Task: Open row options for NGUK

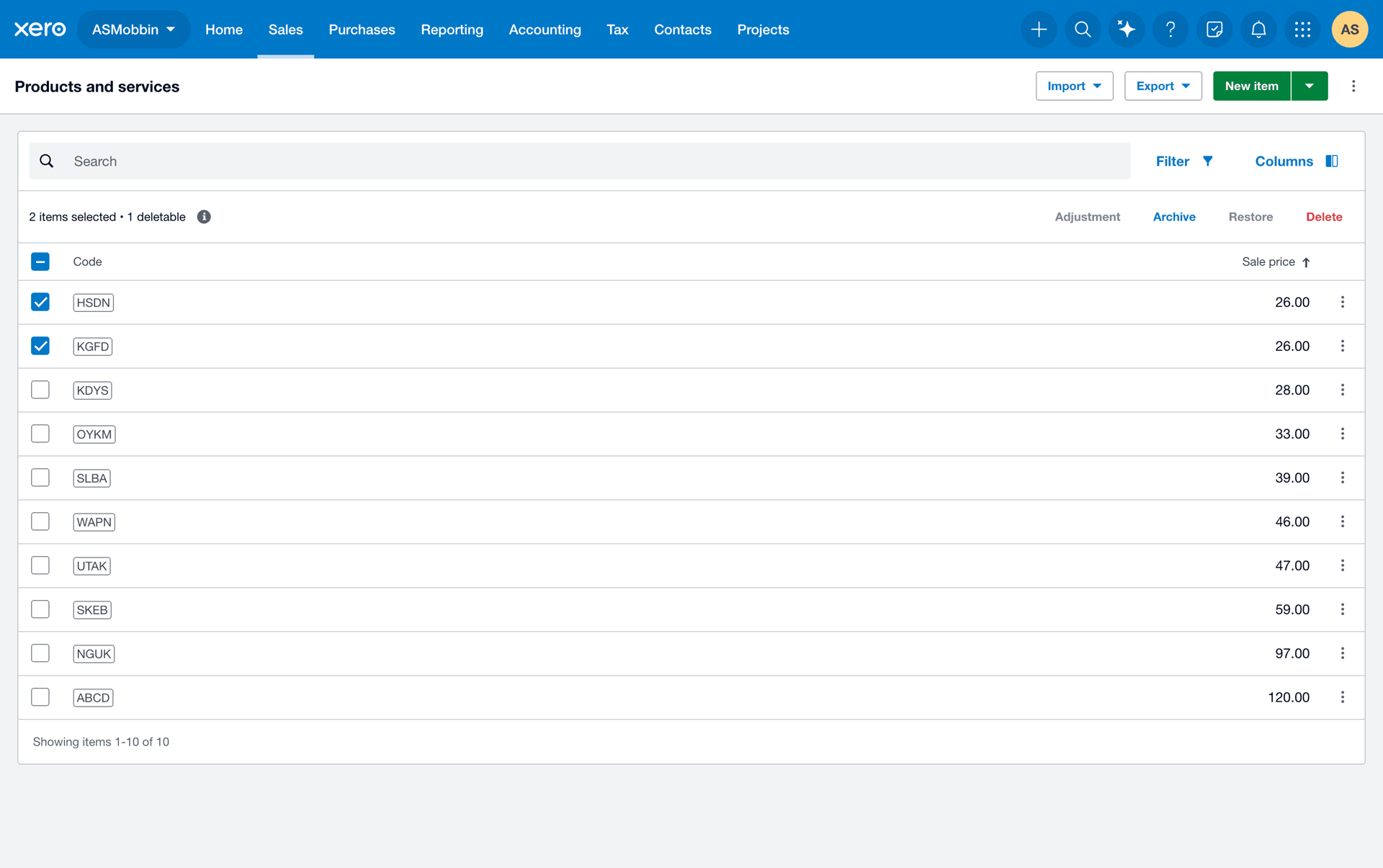Action: tap(1343, 654)
